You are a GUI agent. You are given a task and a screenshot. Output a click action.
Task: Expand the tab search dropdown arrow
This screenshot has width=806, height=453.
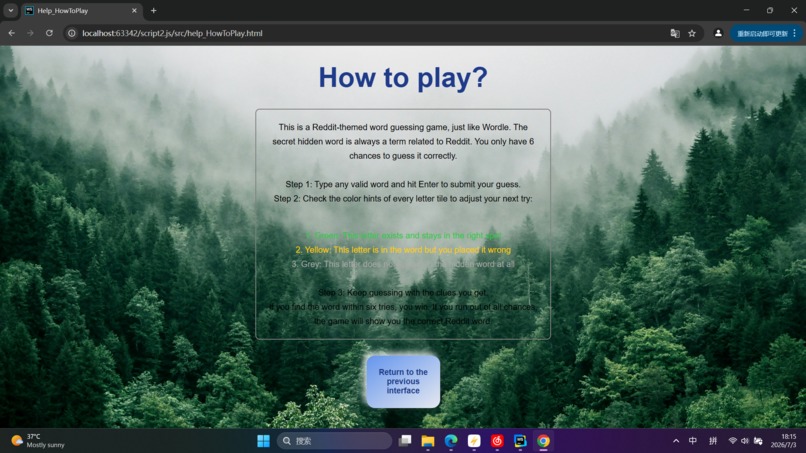[10, 10]
